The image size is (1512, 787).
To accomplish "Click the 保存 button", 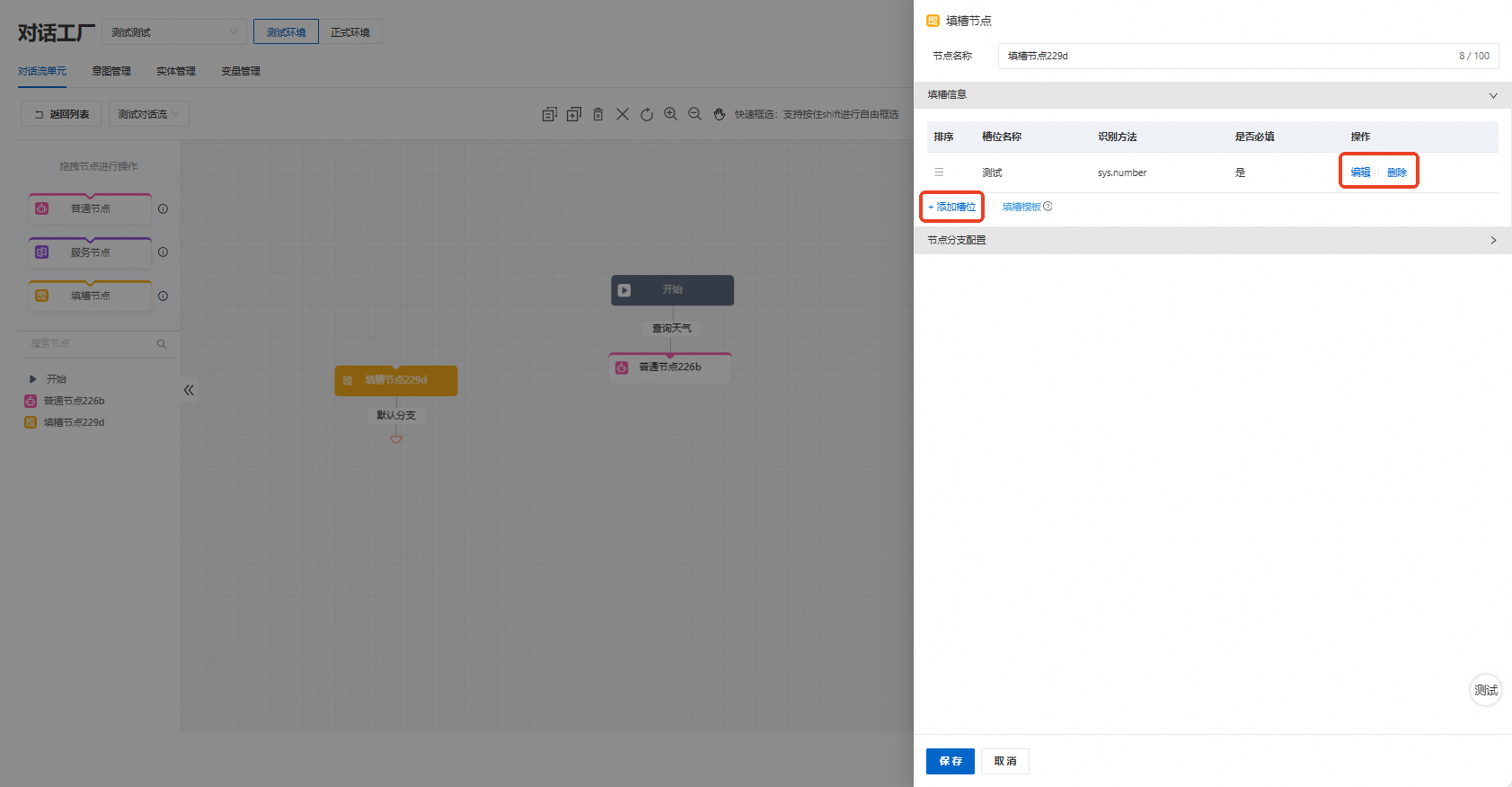I will (951, 761).
